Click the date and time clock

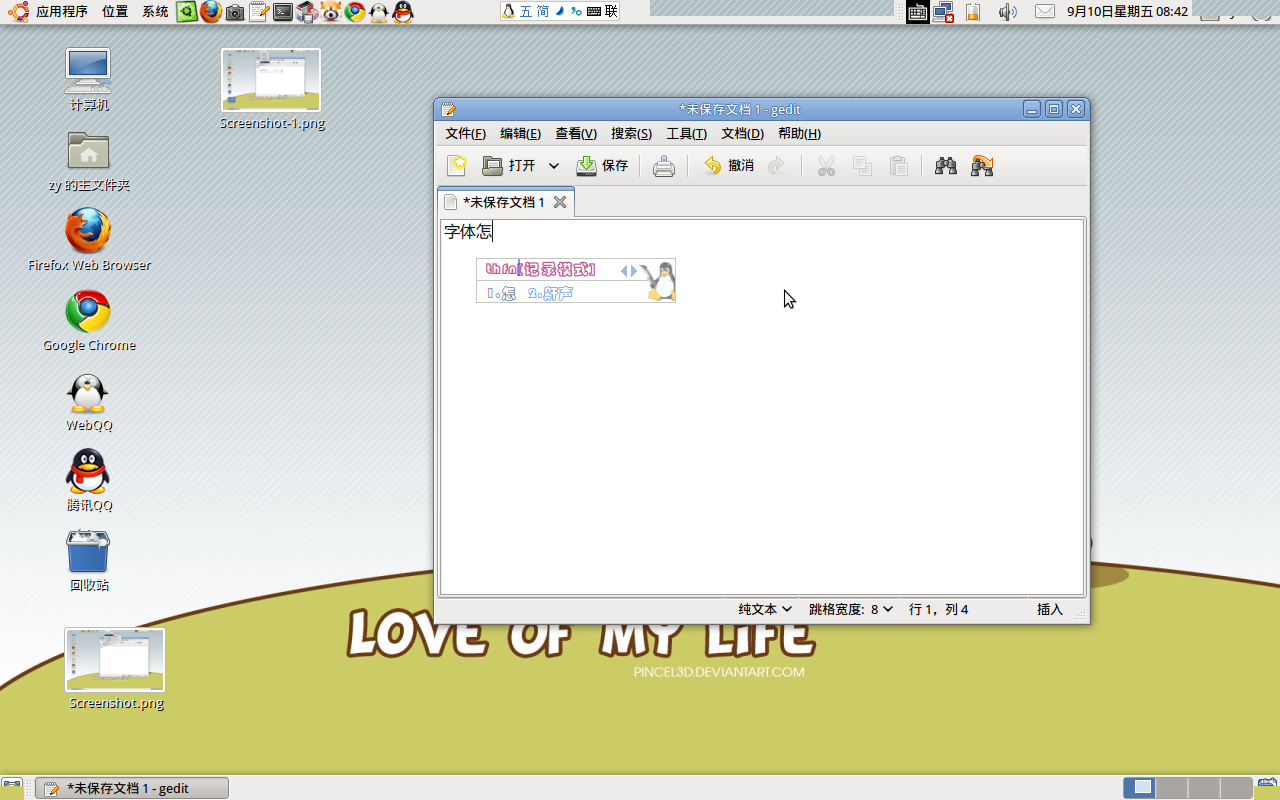(1128, 12)
